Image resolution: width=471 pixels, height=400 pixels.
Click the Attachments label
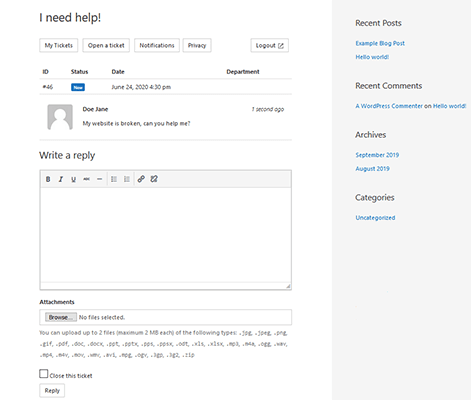[x=57, y=302]
